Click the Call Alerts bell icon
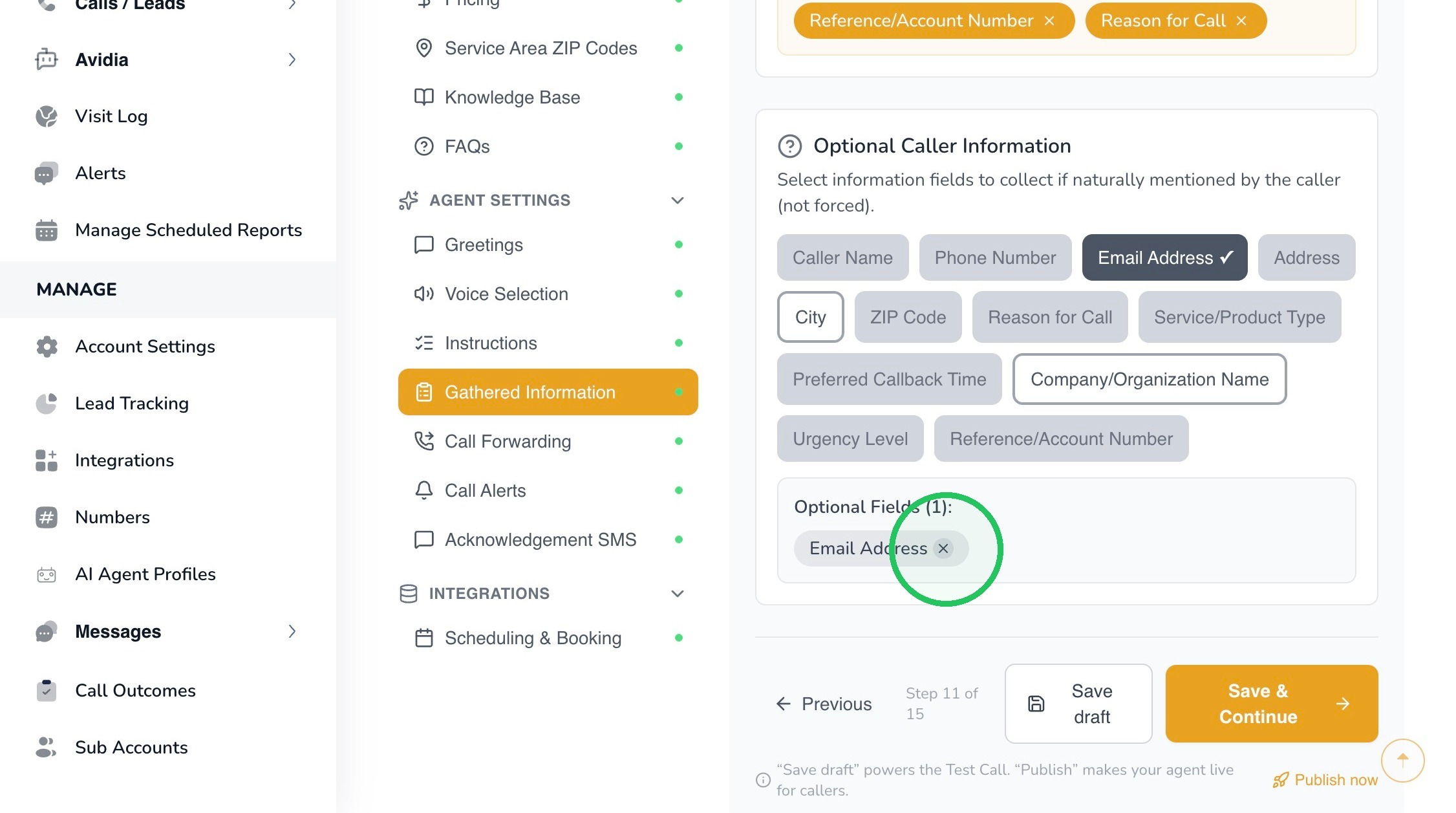Image resolution: width=1456 pixels, height=813 pixels. pyautogui.click(x=423, y=490)
